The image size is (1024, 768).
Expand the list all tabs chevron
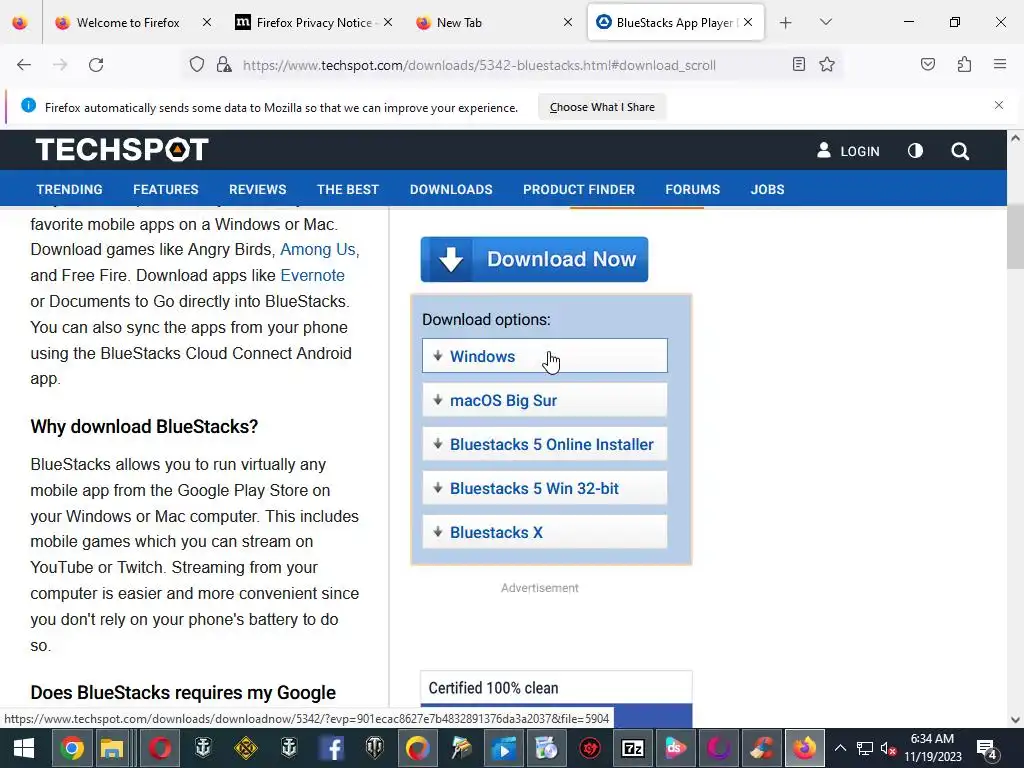825,22
